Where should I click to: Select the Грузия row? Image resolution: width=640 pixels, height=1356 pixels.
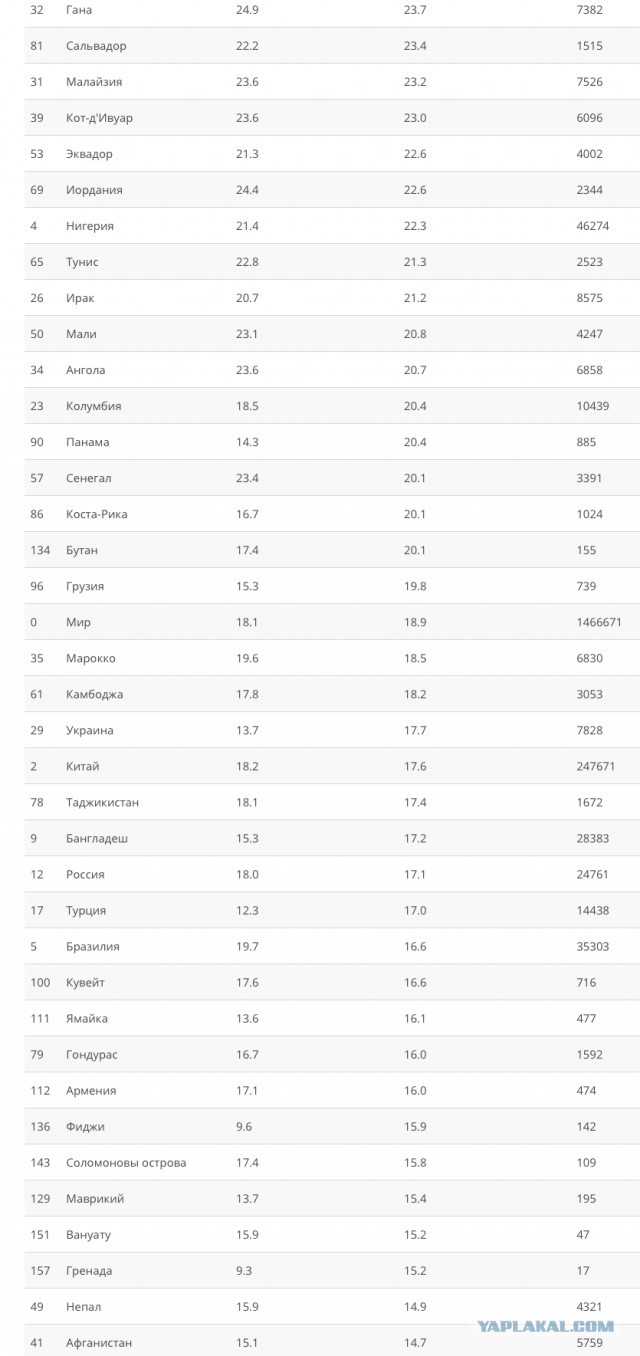[332, 586]
